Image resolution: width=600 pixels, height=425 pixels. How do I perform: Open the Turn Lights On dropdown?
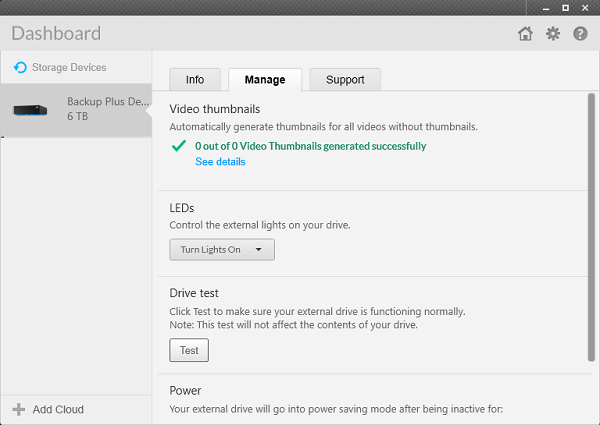pyautogui.click(x=222, y=250)
